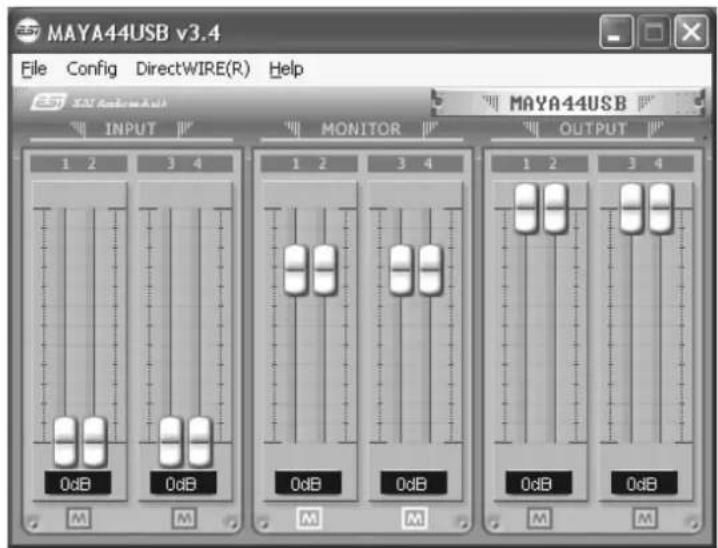718x548 pixels.
Task: Click Output channel 3 fader knob
Action: 631,208
